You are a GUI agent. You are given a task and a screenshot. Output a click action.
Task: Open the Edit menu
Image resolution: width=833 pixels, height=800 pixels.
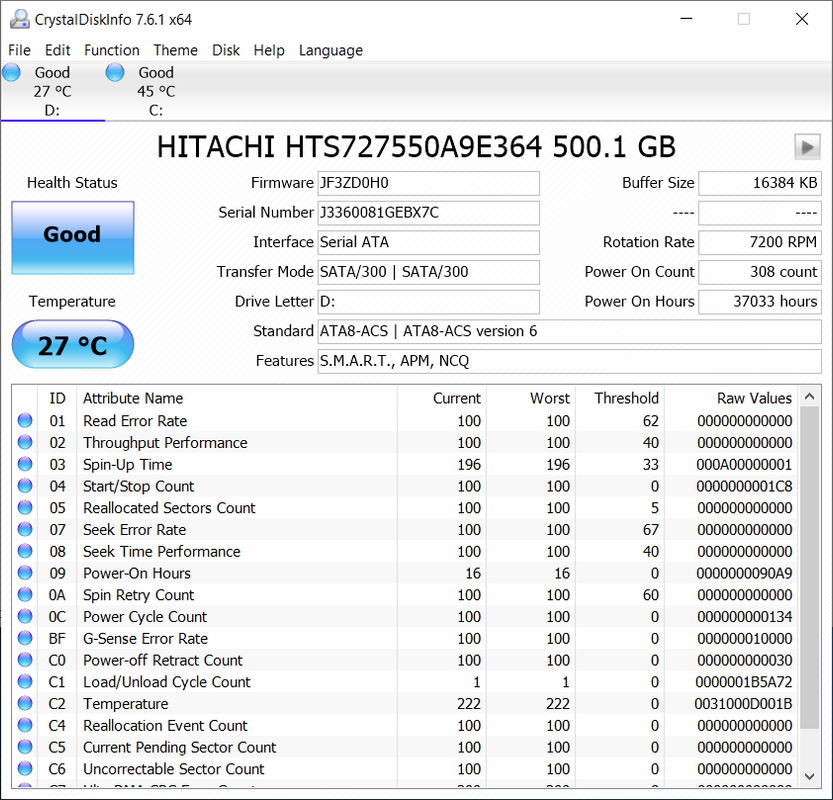57,50
